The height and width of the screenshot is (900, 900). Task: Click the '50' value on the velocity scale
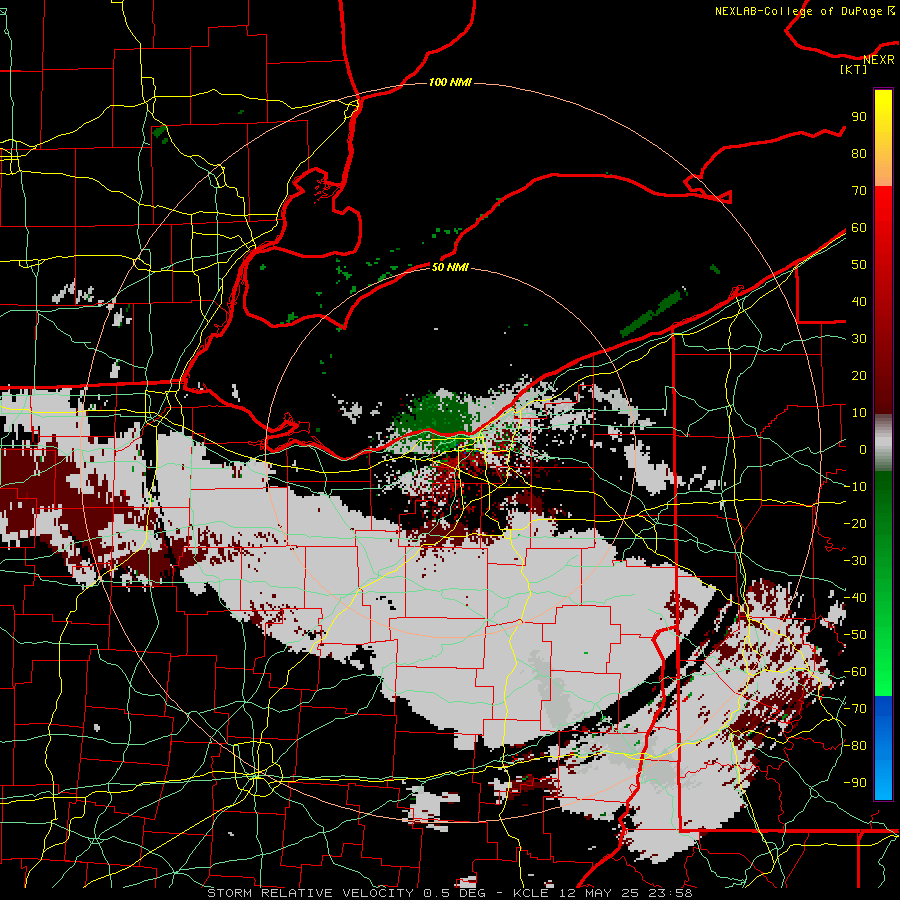point(859,265)
